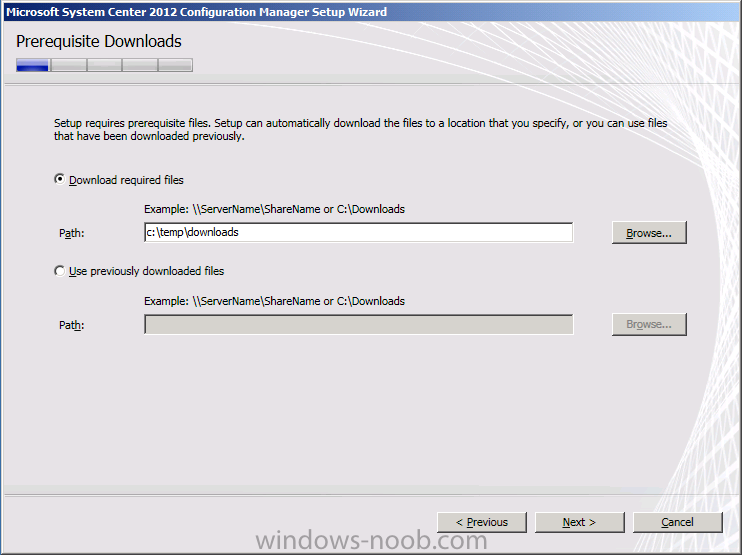The width and height of the screenshot is (742, 555).
Task: Click the Path label under Download required files
Action: [71, 233]
